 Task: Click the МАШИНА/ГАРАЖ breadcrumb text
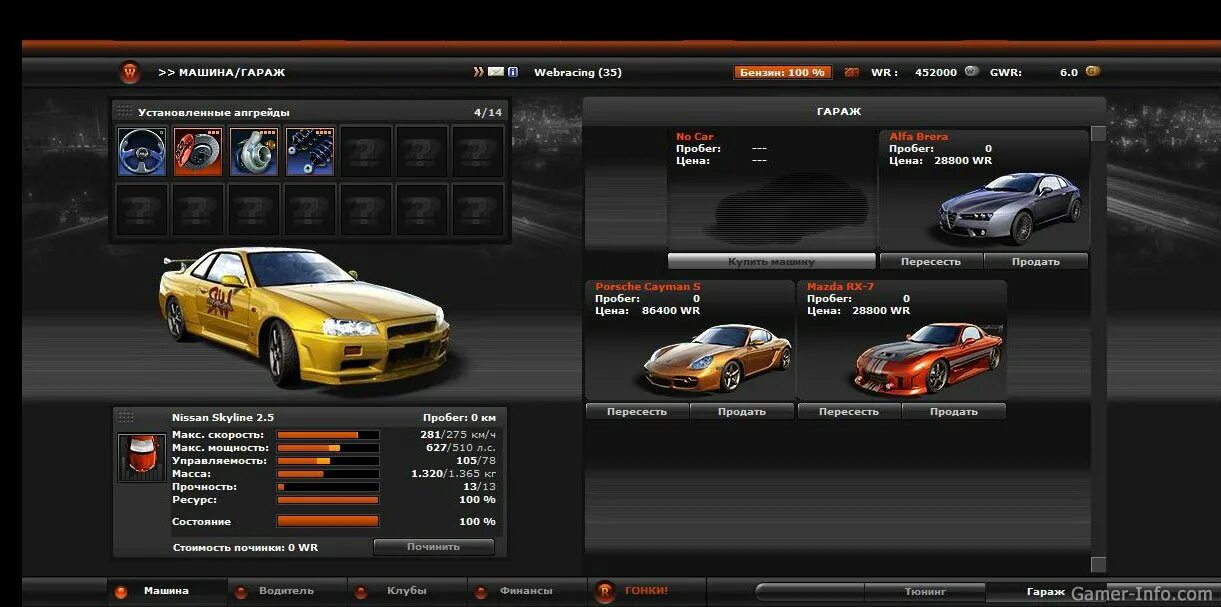coord(232,73)
